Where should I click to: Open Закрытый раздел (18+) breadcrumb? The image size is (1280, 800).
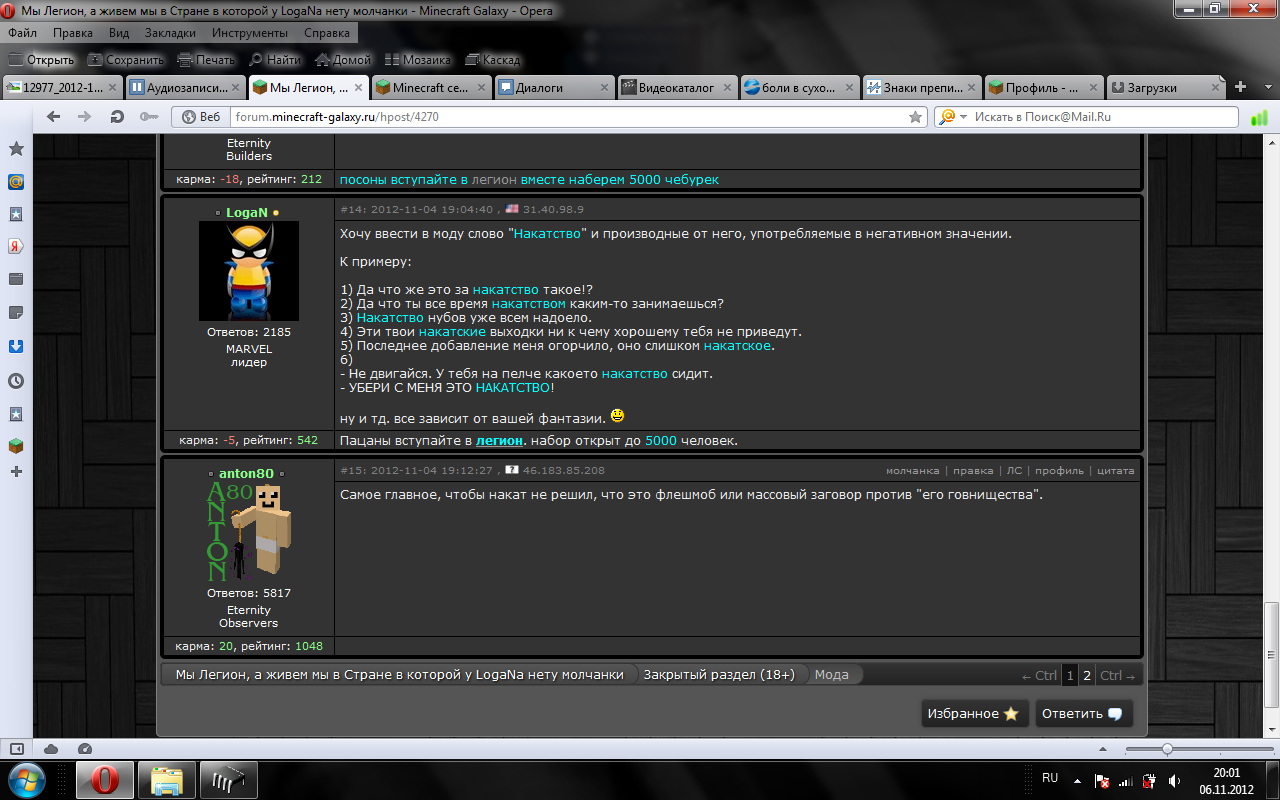[719, 675]
